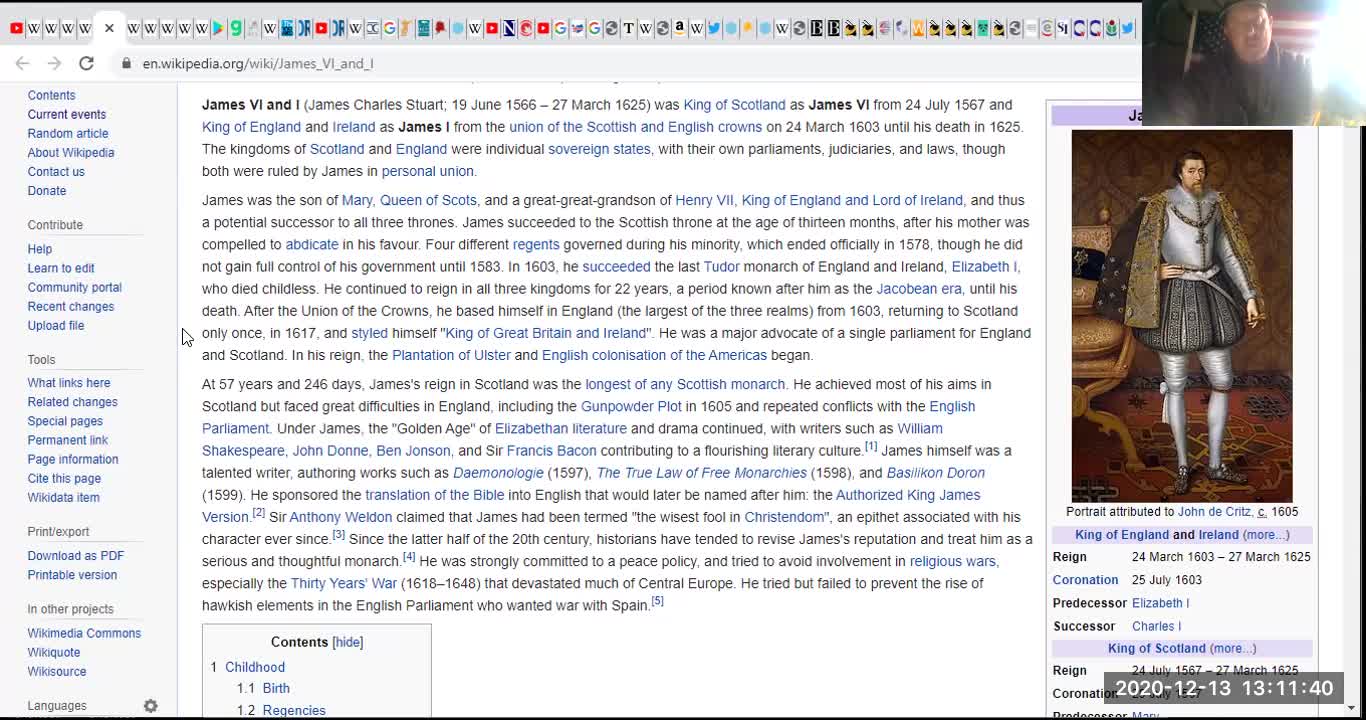This screenshot has height=720, width=1366.
Task: Open Elizabeth I predecessor link in infobox
Action: click(x=1160, y=603)
